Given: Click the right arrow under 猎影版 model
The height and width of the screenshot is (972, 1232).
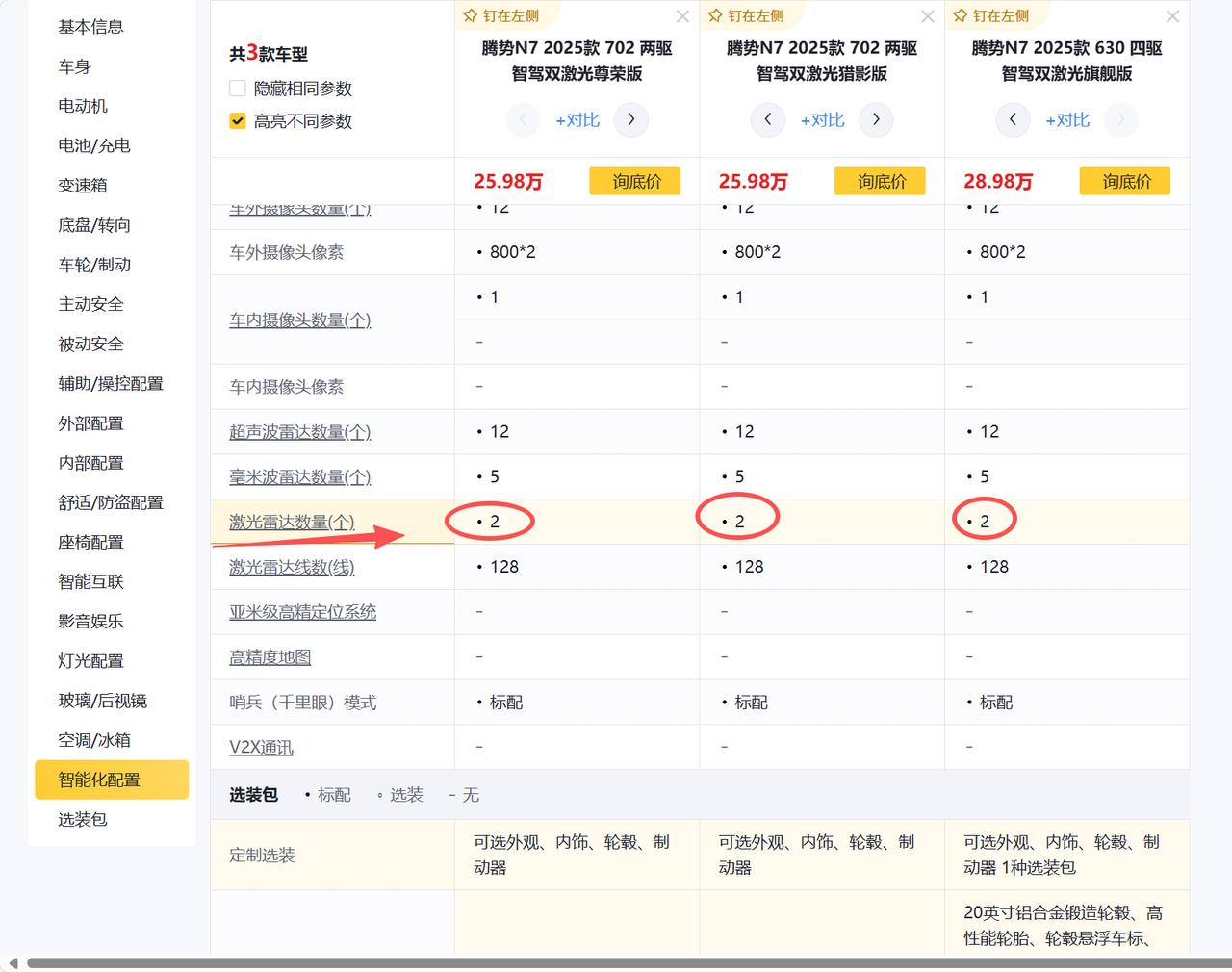Looking at the screenshot, I should pyautogui.click(x=876, y=119).
